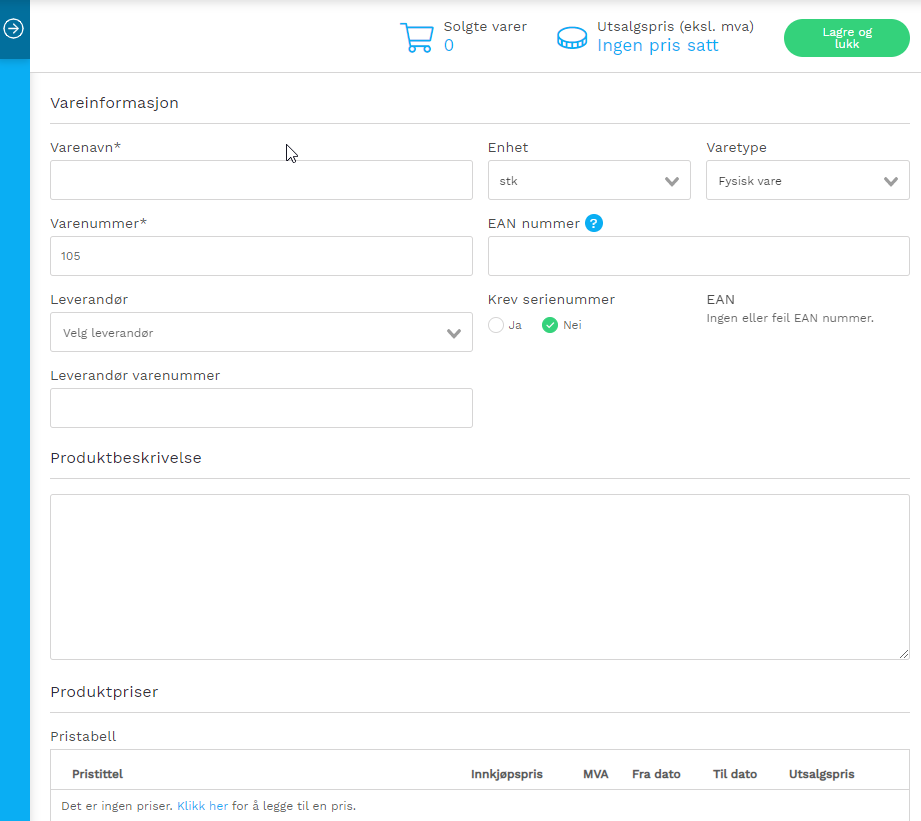Click the description textarea resize handle
This screenshot has height=821, width=921.
(904, 654)
